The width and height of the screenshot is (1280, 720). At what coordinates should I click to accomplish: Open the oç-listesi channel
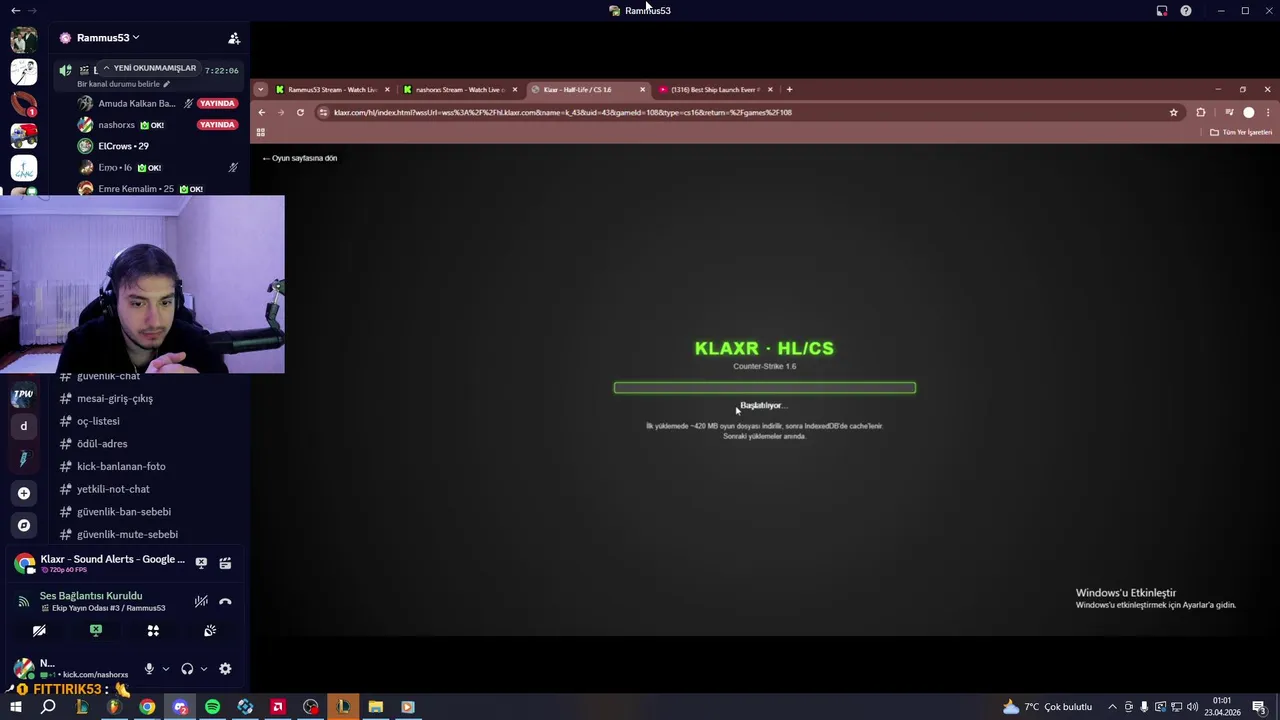coord(98,421)
